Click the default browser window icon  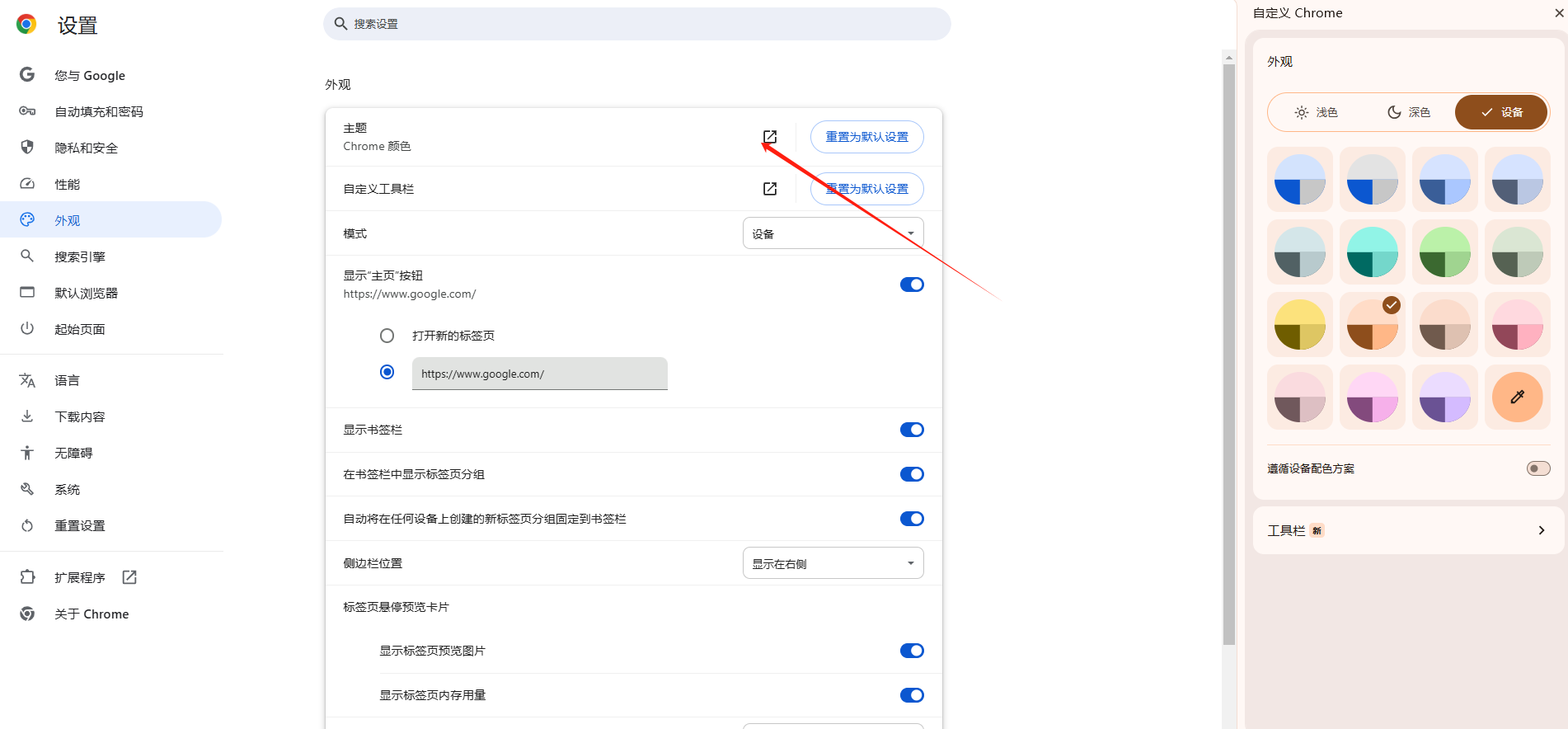27,293
